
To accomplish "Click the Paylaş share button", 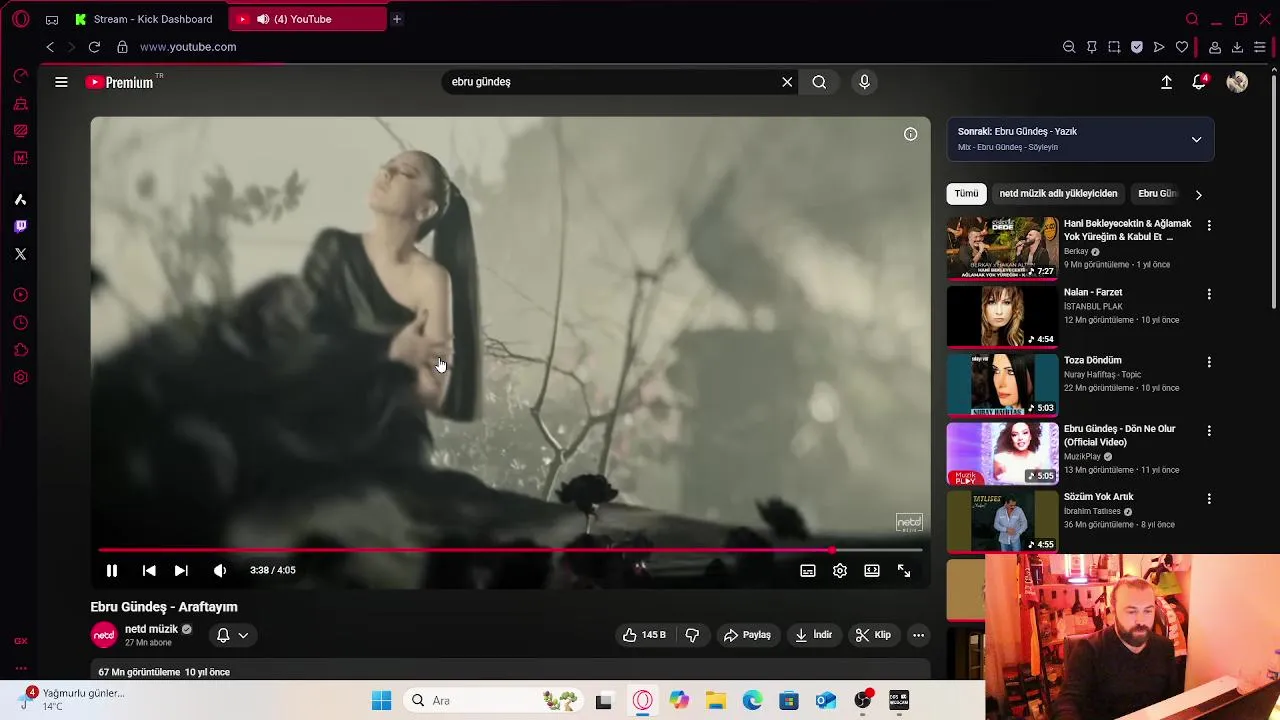I will coord(747,635).
